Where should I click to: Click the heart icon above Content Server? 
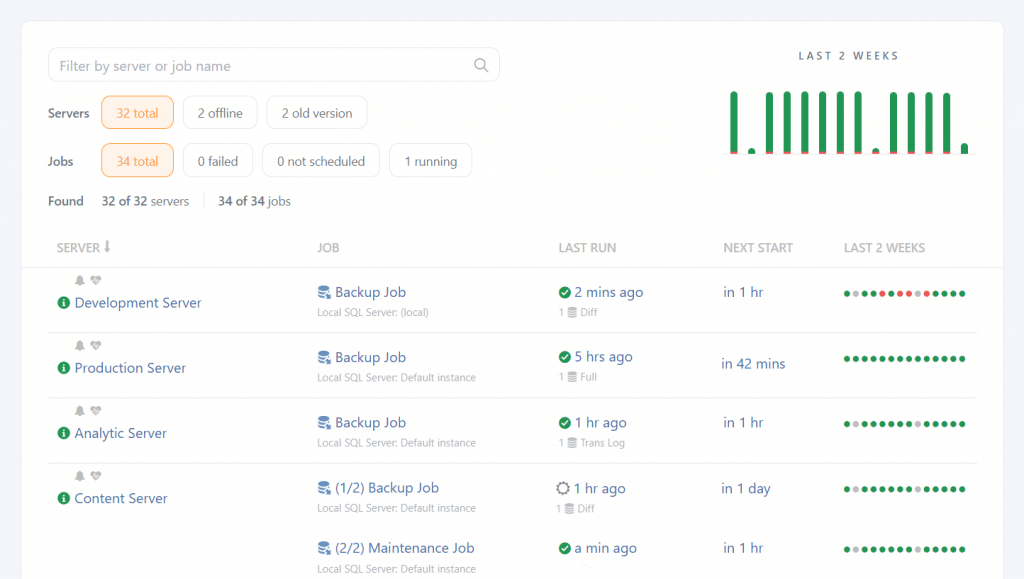pyautogui.click(x=97, y=476)
